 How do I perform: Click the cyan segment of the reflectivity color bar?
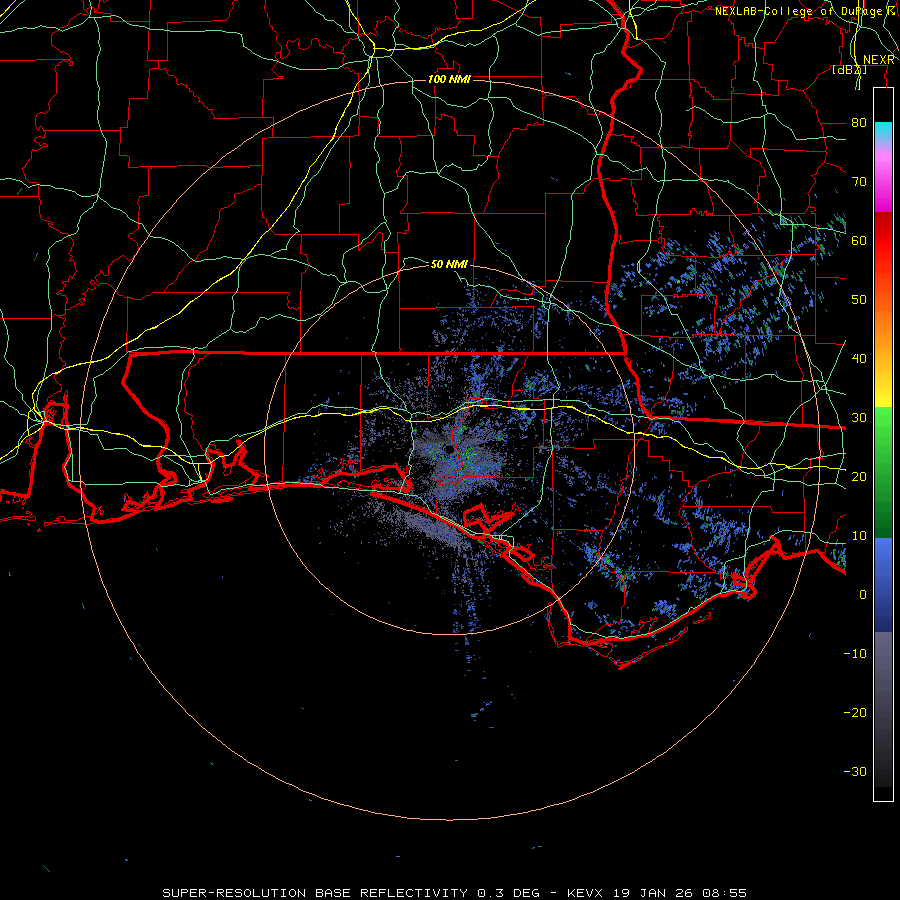pyautogui.click(x=883, y=133)
